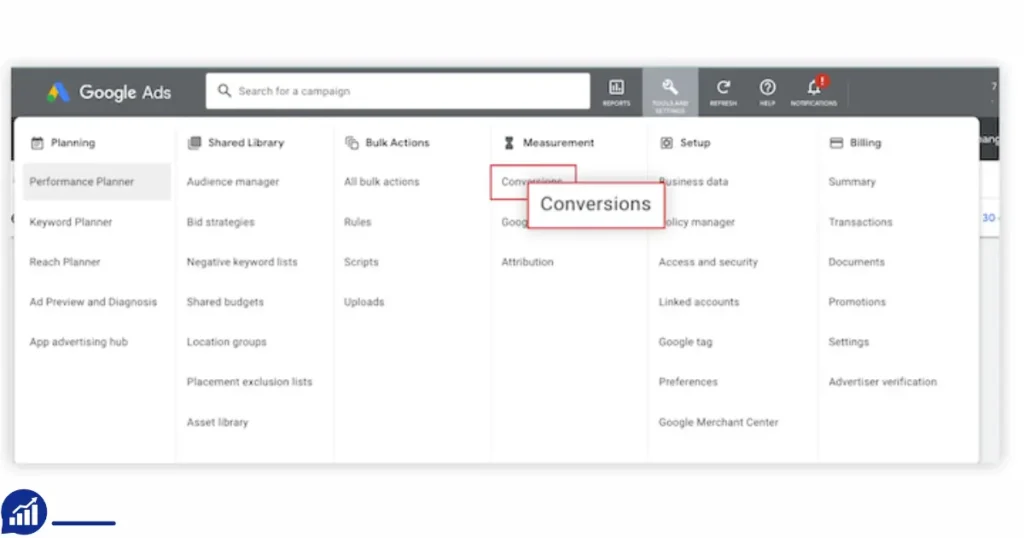Click the Bulk Actions header text
The image size is (1024, 538).
tap(397, 143)
